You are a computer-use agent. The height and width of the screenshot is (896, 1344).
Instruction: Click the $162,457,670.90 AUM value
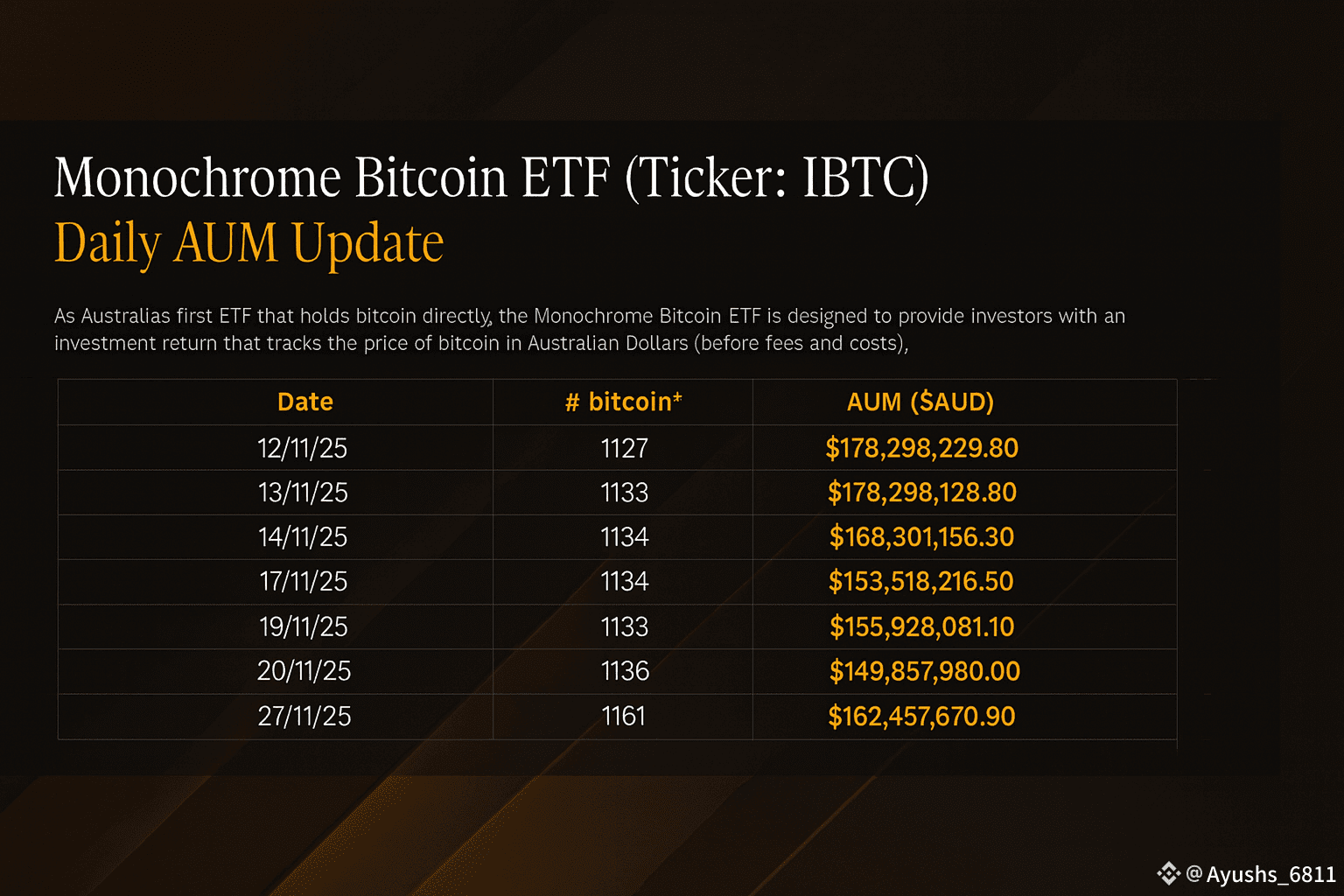(922, 717)
